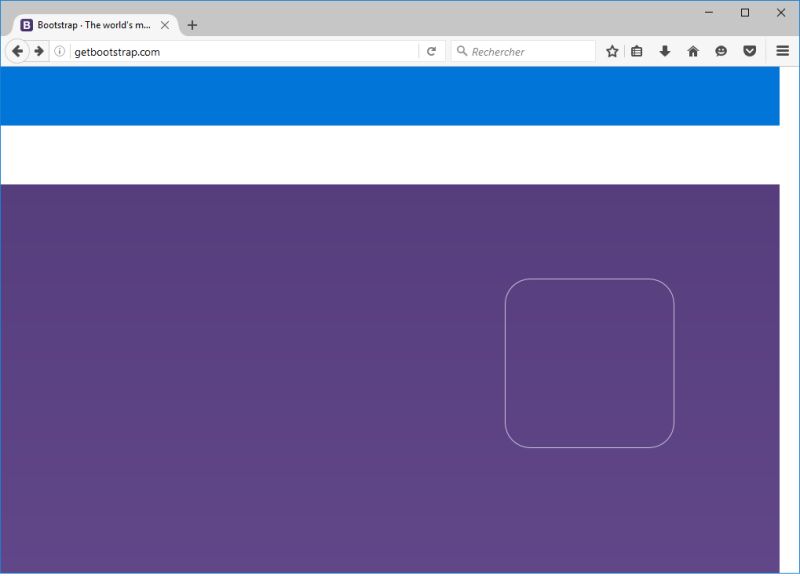Navigate back with the left arrow
This screenshot has height=576, width=800.
(x=16, y=51)
